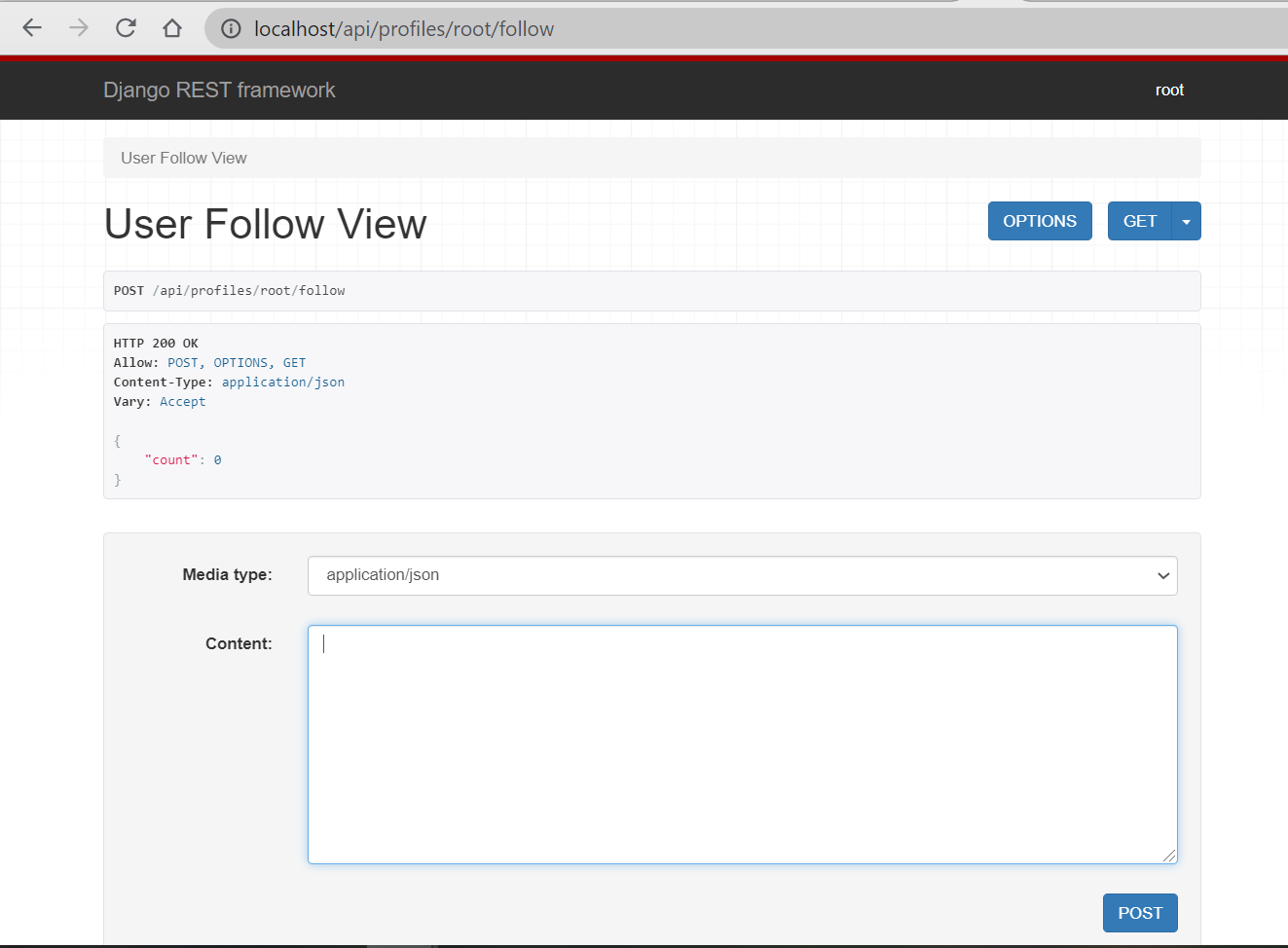The image size is (1288, 948).
Task: Send a GET request
Action: (x=1140, y=221)
